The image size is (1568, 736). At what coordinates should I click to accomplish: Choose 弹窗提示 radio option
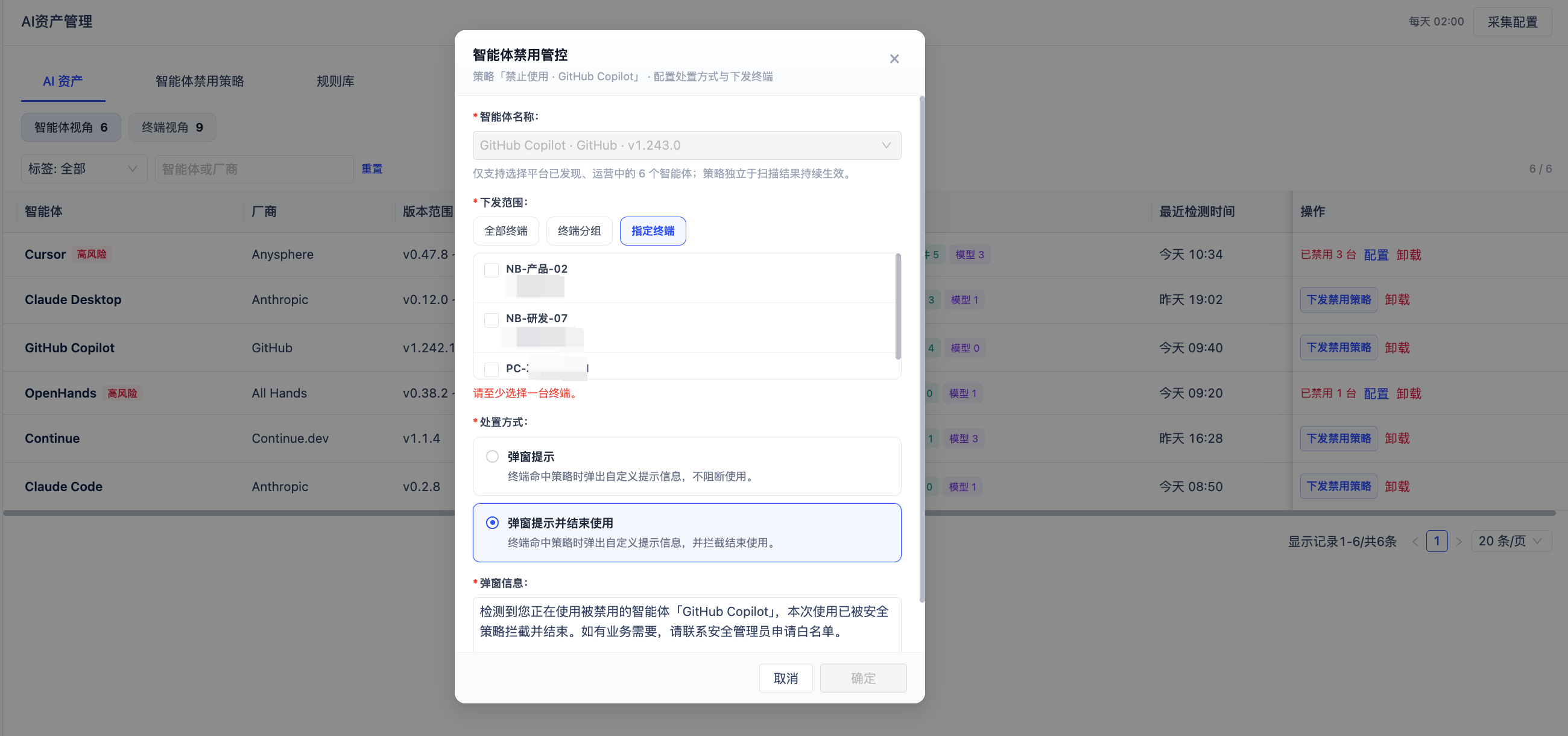pos(492,457)
